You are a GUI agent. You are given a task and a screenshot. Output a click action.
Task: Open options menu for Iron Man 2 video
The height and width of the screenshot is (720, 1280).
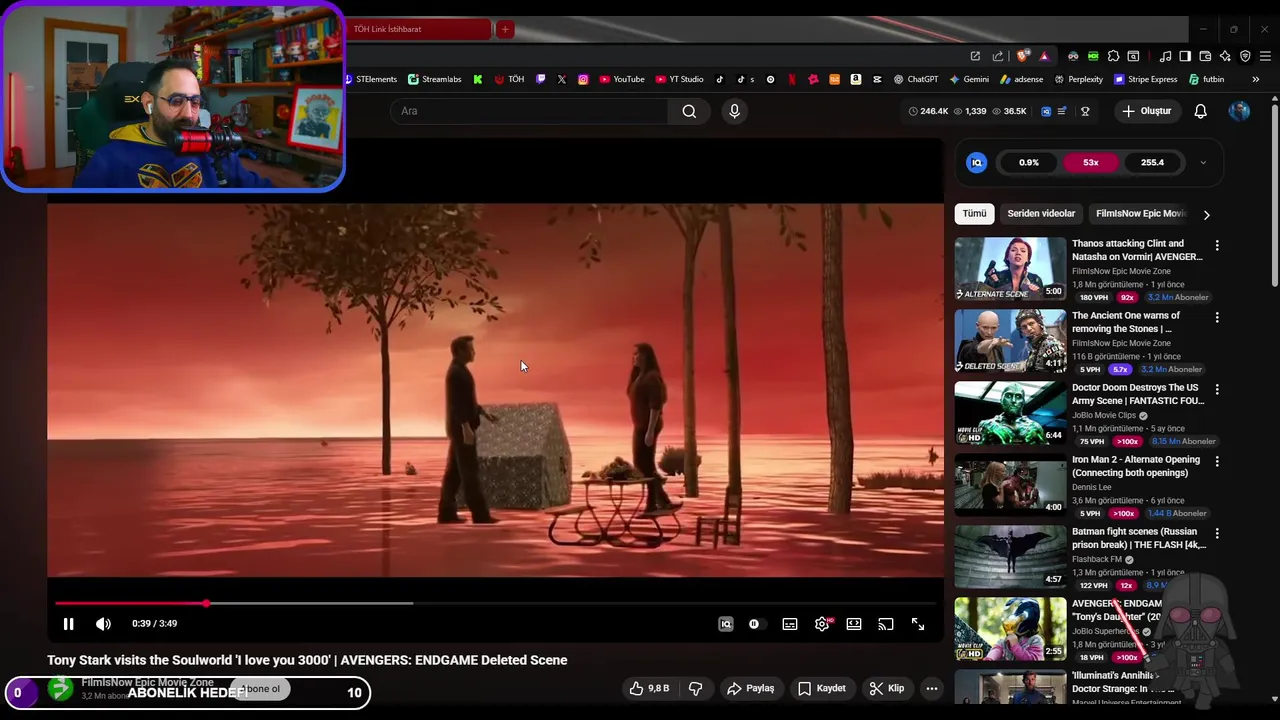click(1217, 461)
